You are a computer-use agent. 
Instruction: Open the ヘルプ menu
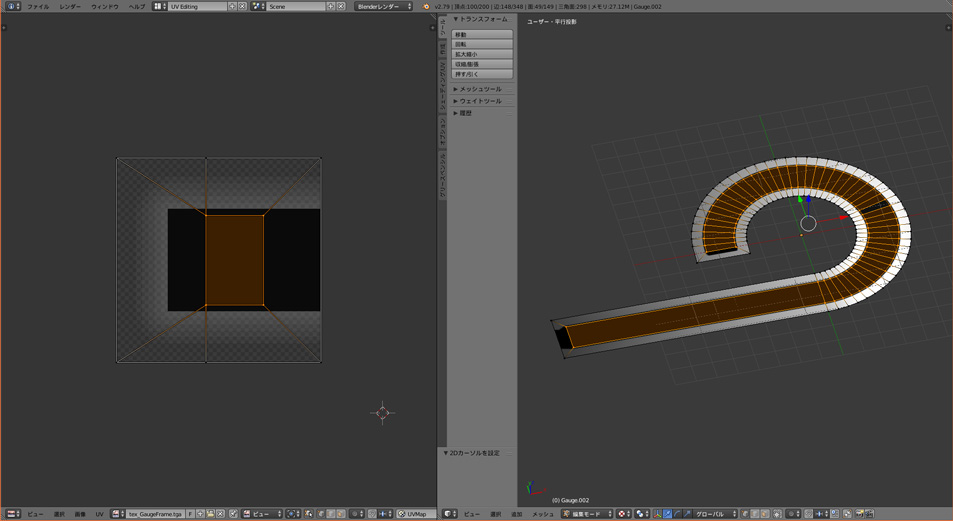pyautogui.click(x=137, y=6)
